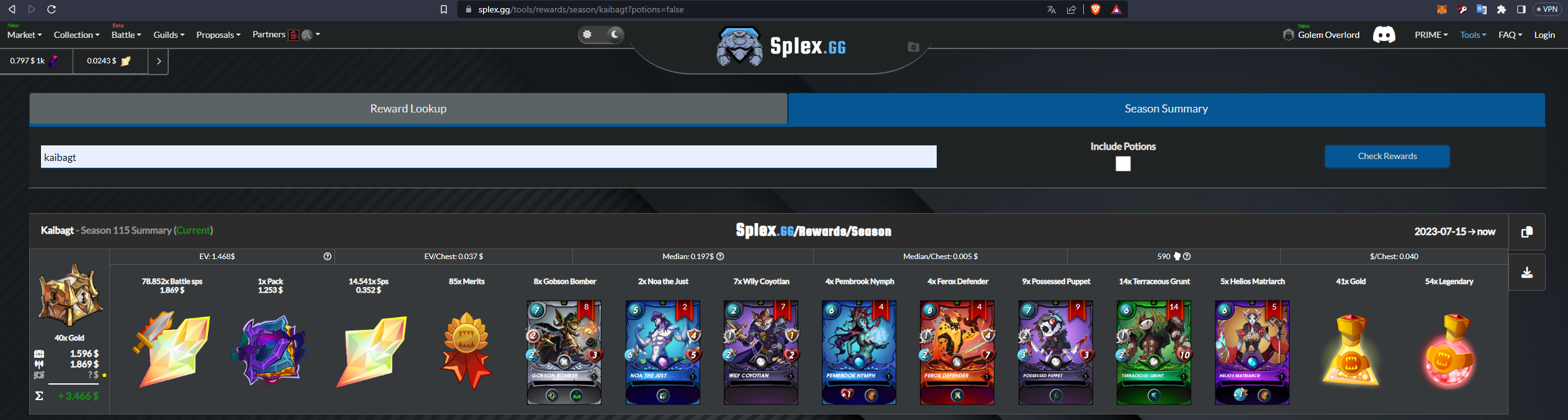Viewport: 1568px width, 420px height.
Task: Click the purple pack icon under 1x Pack
Action: coord(270,350)
